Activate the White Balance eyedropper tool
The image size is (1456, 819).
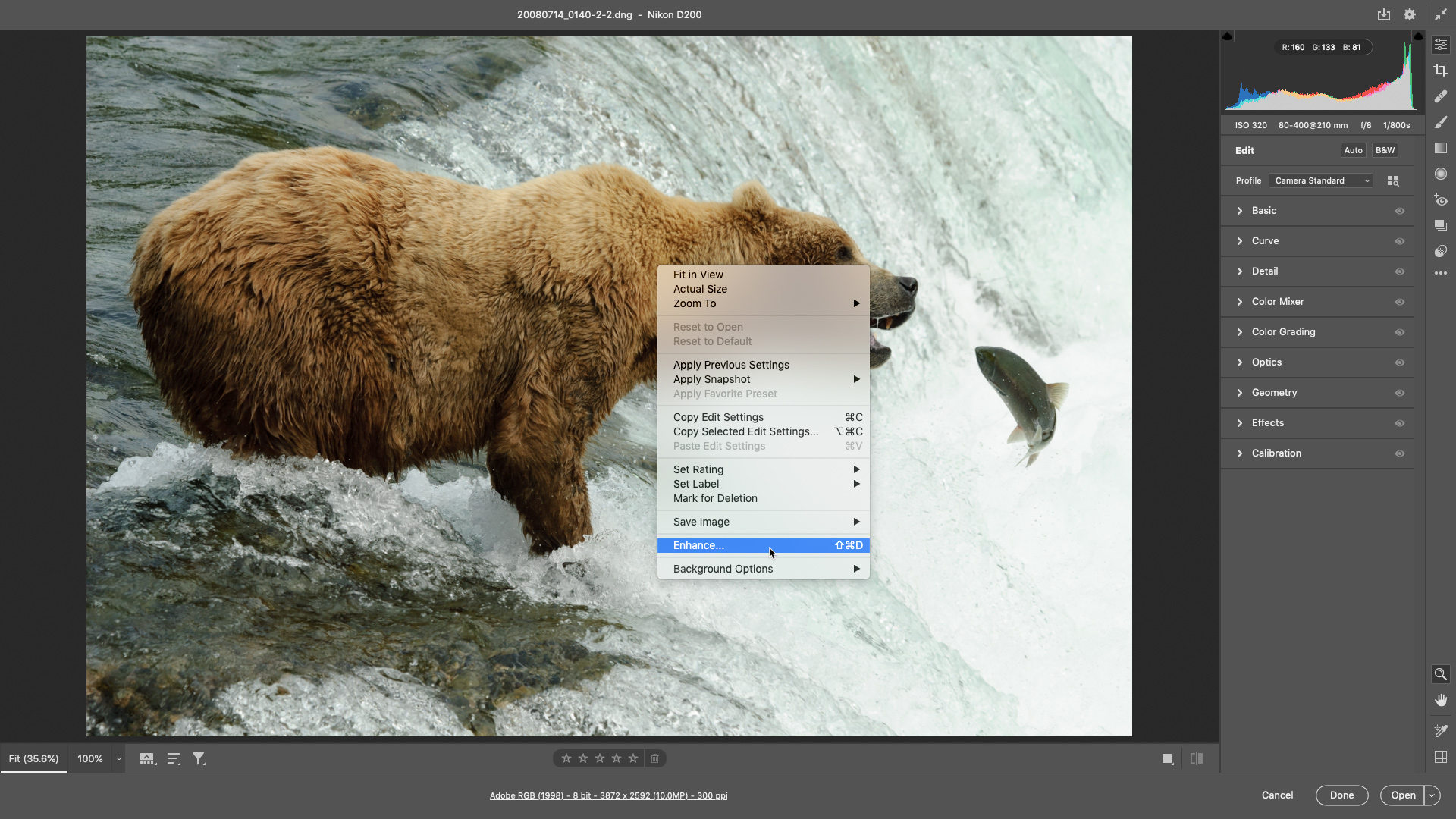[x=1440, y=731]
